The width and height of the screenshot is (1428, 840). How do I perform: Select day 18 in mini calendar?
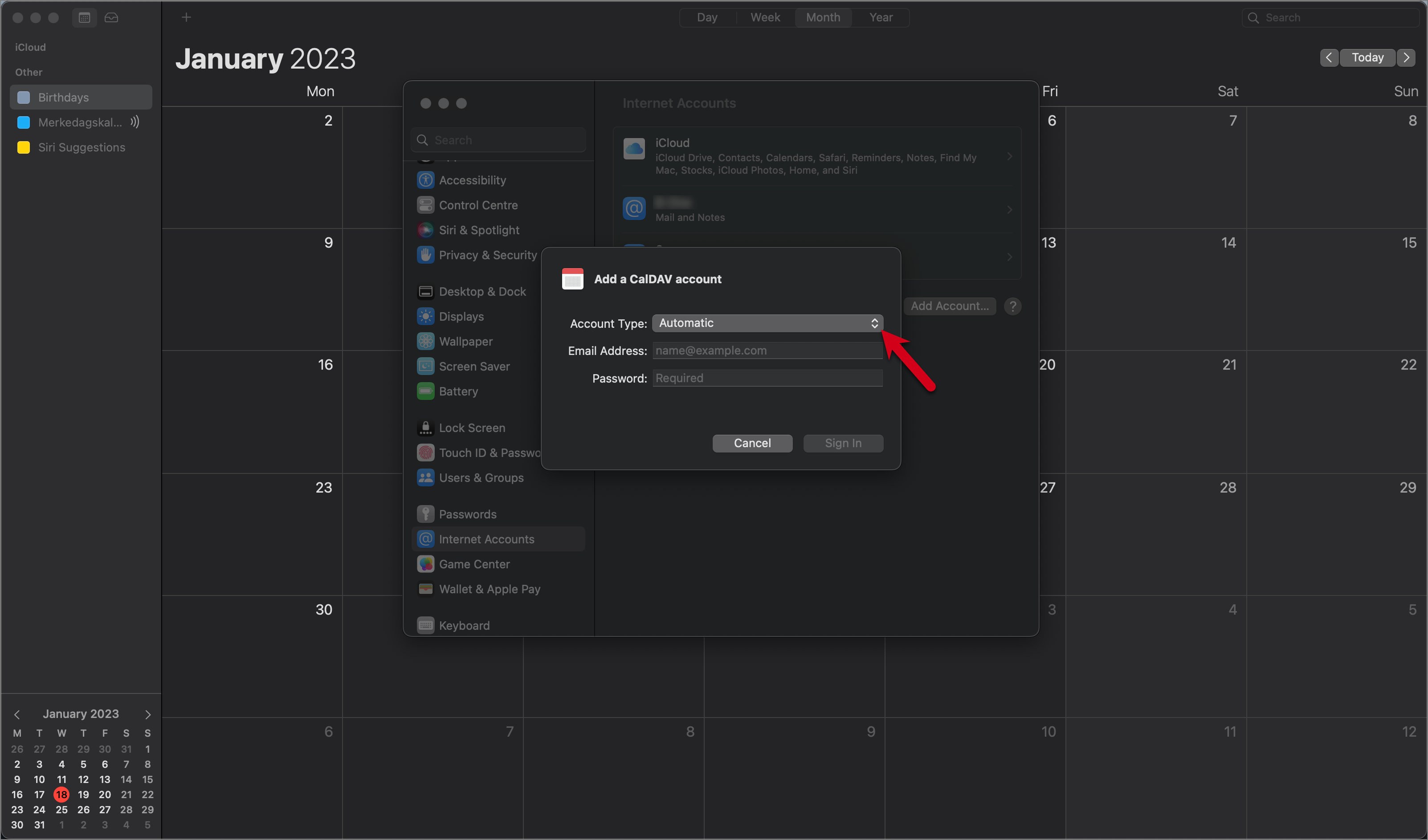(x=61, y=795)
